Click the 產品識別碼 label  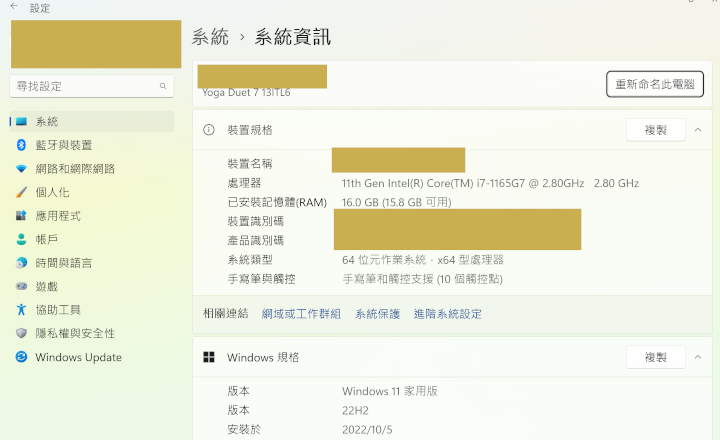point(256,240)
